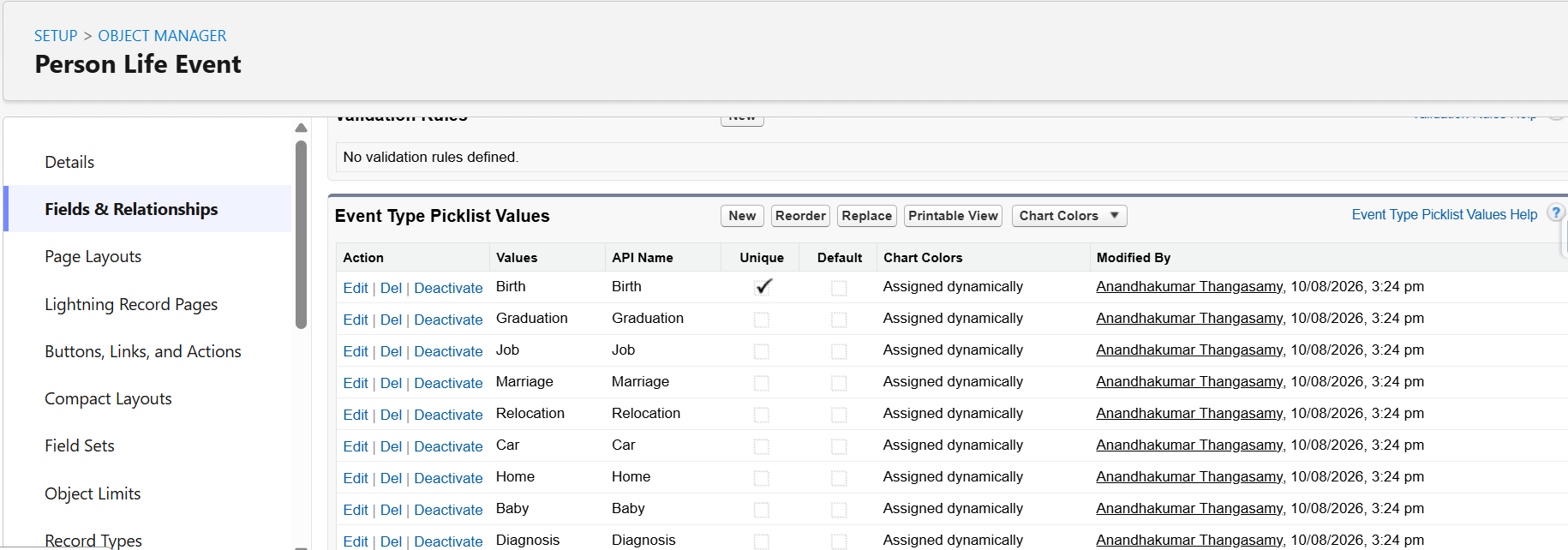The image size is (1568, 550).
Task: Click the Replace button
Action: (866, 216)
